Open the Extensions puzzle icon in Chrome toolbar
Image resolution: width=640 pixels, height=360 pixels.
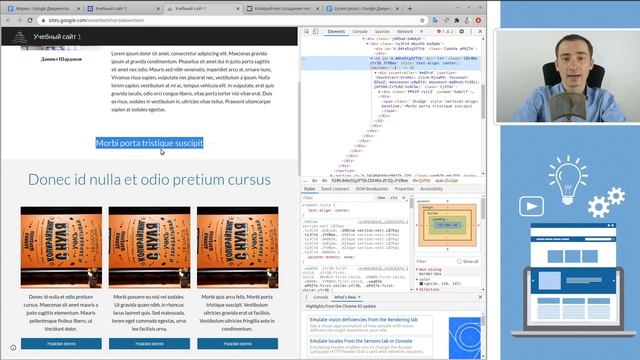click(x=456, y=20)
